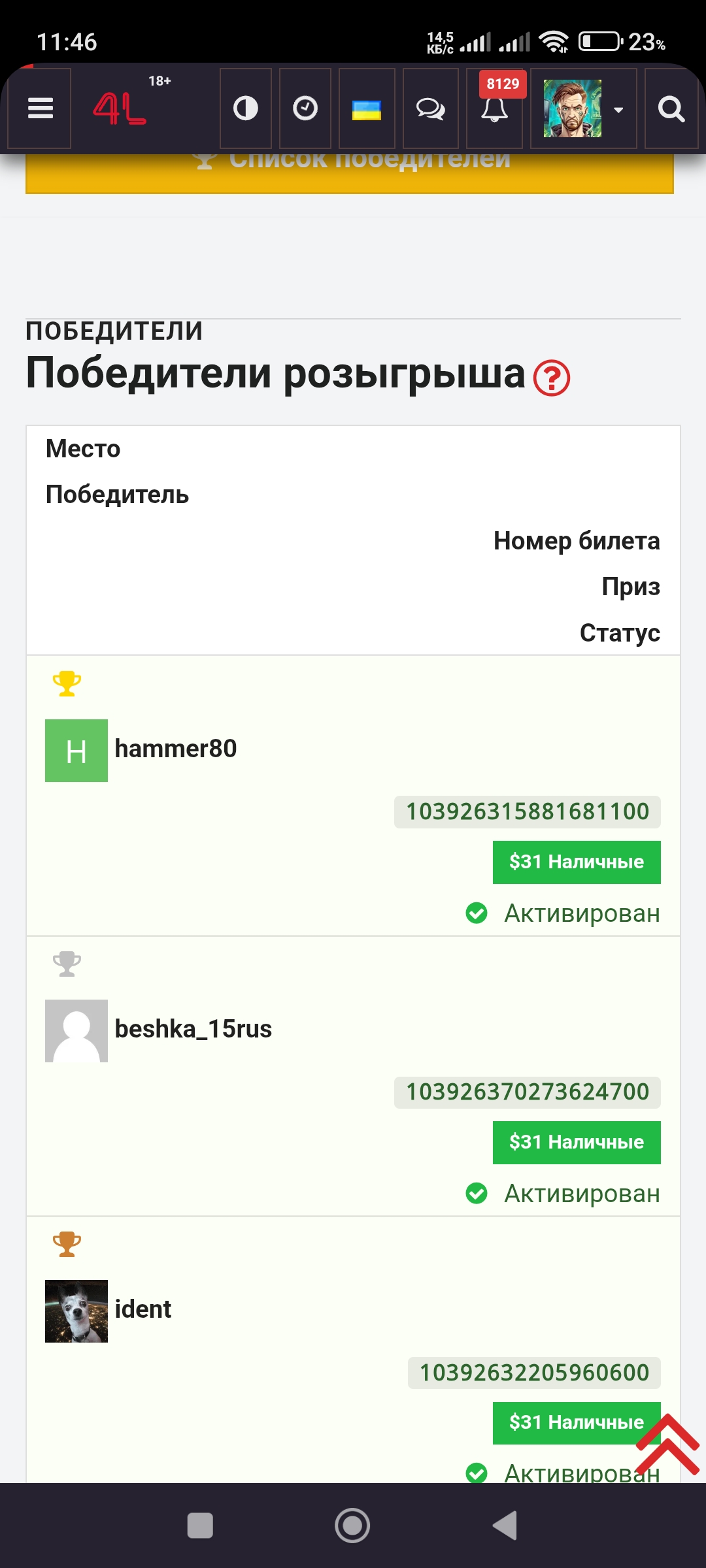Select ticket number 103926315881681100
Screen dimensions: 706x1568
point(528,811)
